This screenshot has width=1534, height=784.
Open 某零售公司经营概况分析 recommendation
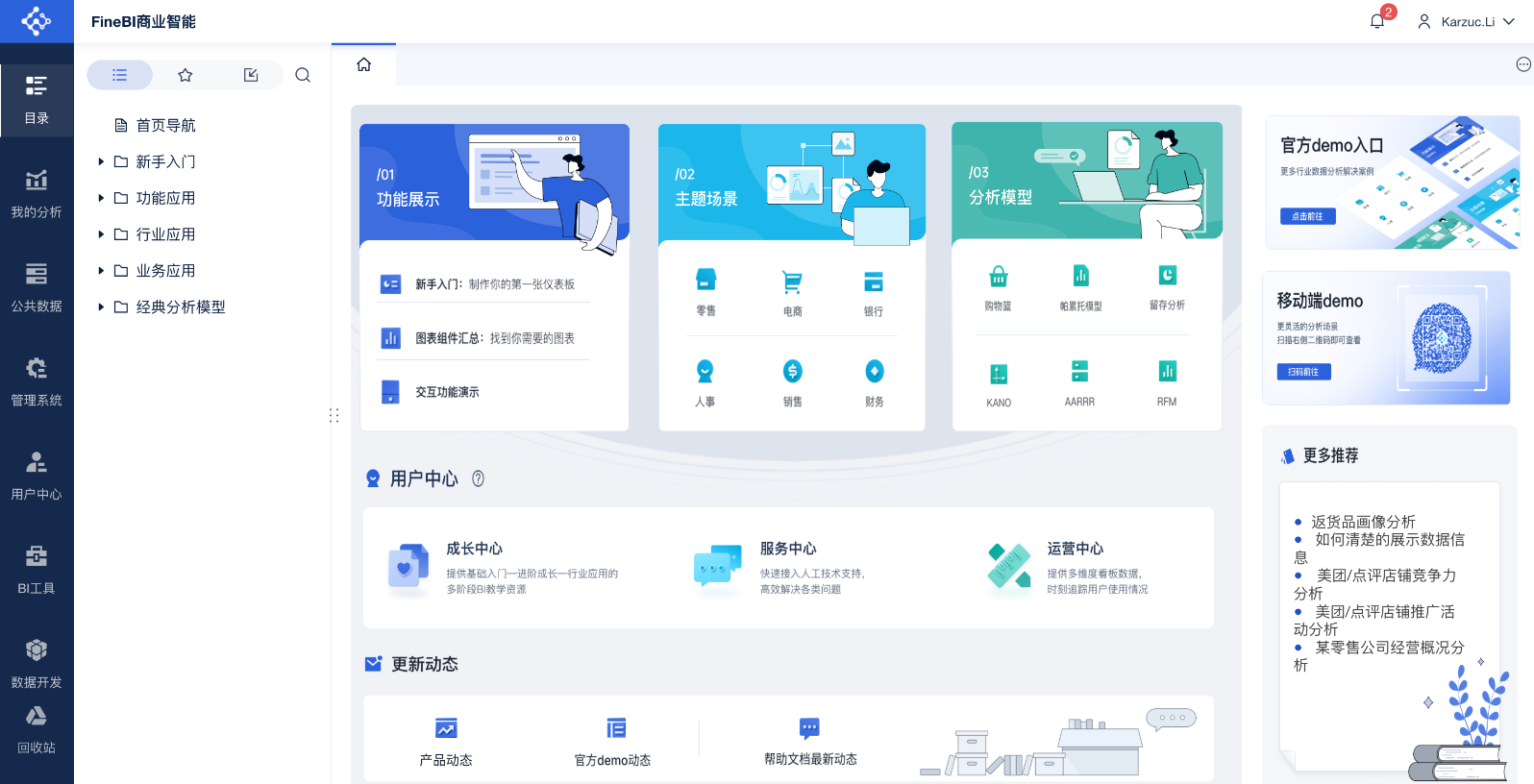point(1379,656)
